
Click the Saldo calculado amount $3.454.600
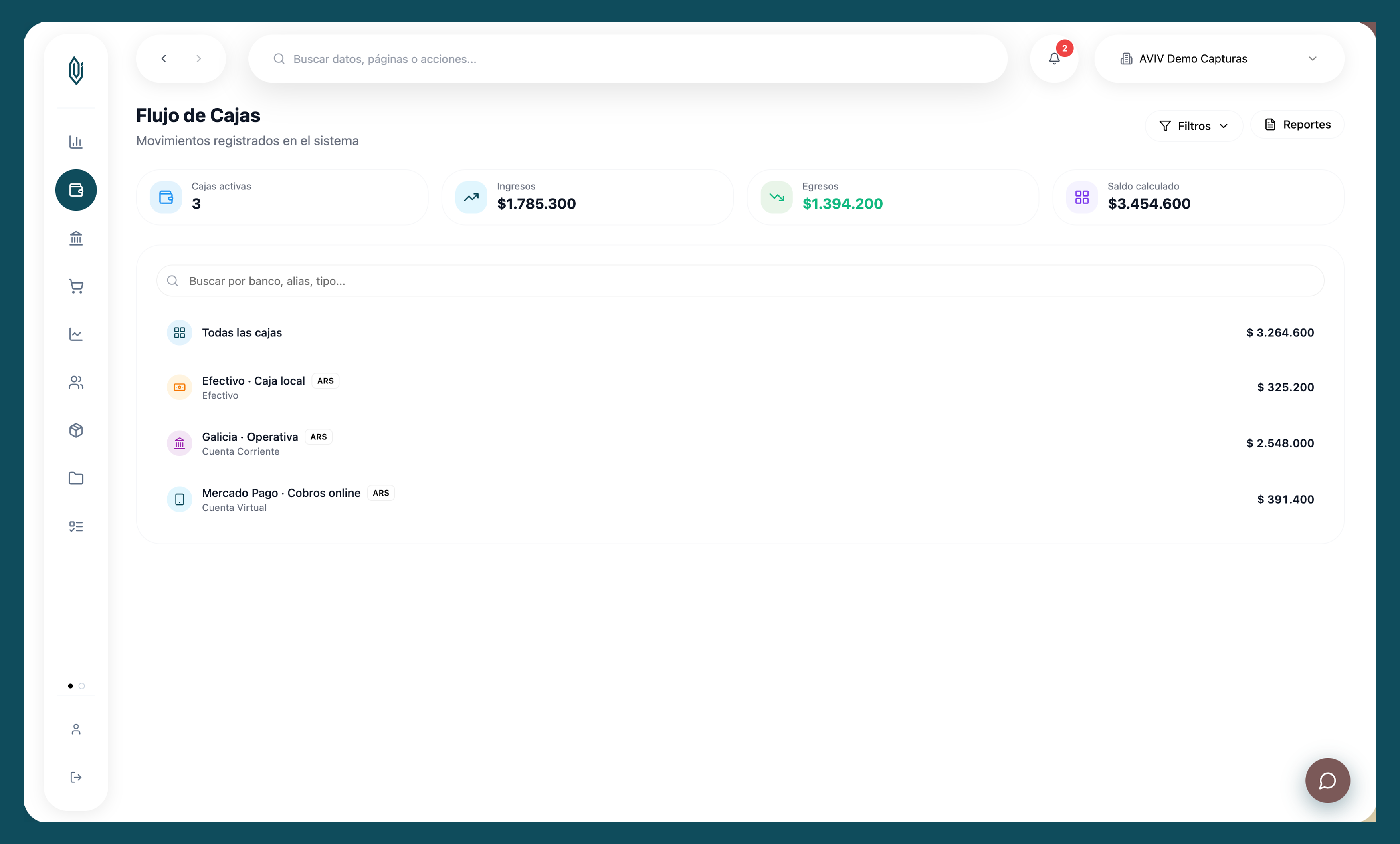click(1149, 204)
